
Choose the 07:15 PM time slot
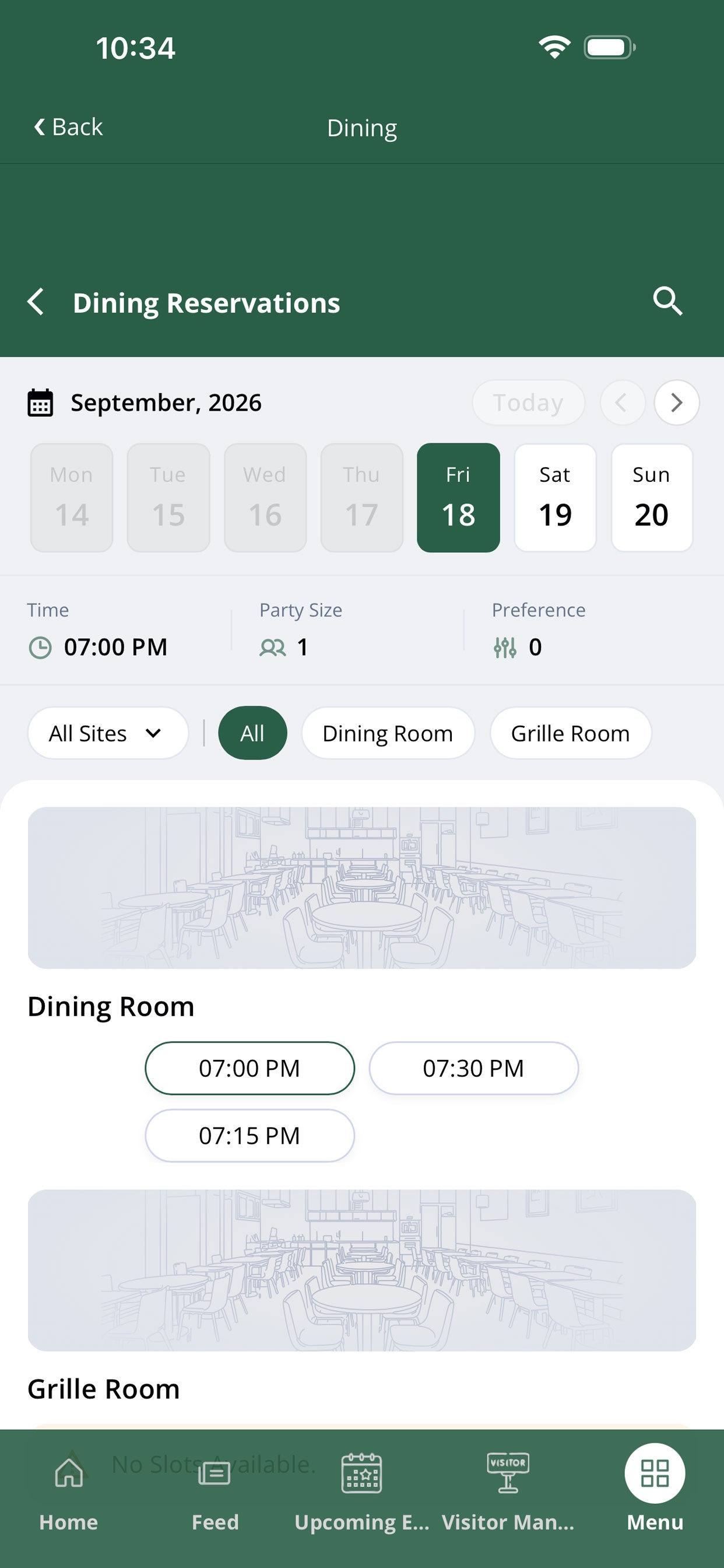(x=249, y=1136)
